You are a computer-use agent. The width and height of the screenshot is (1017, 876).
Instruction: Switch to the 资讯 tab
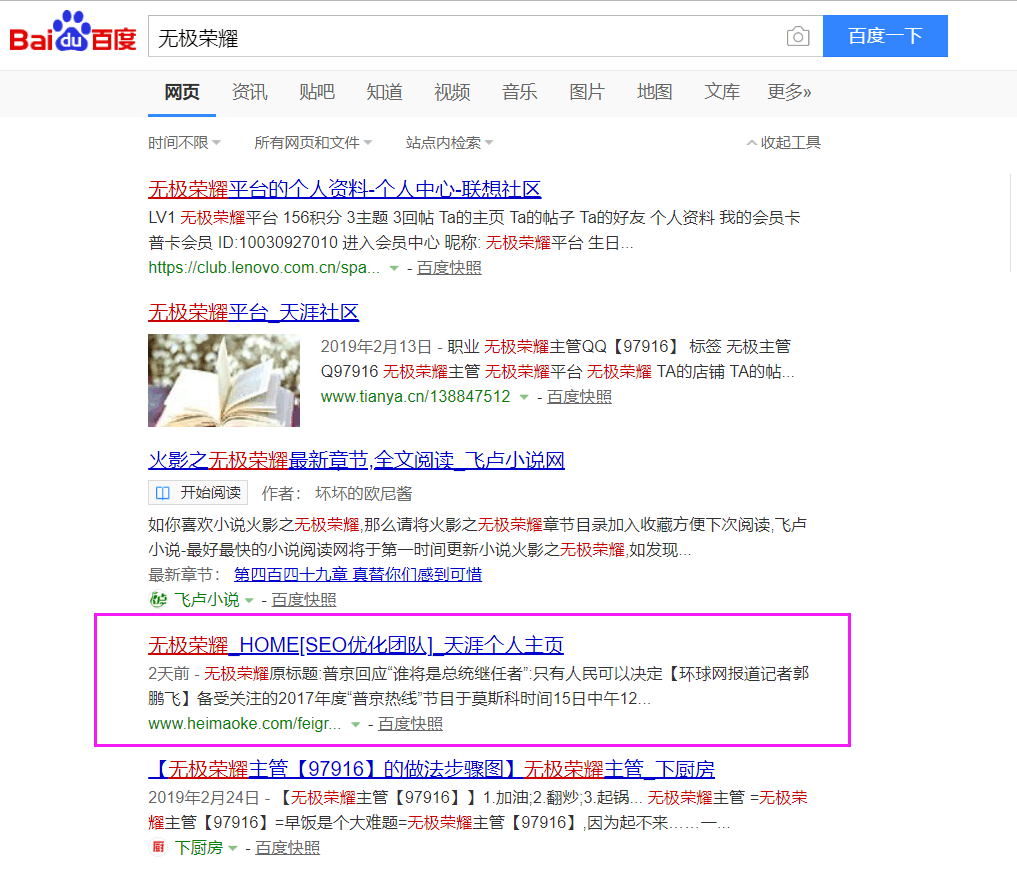tap(250, 93)
